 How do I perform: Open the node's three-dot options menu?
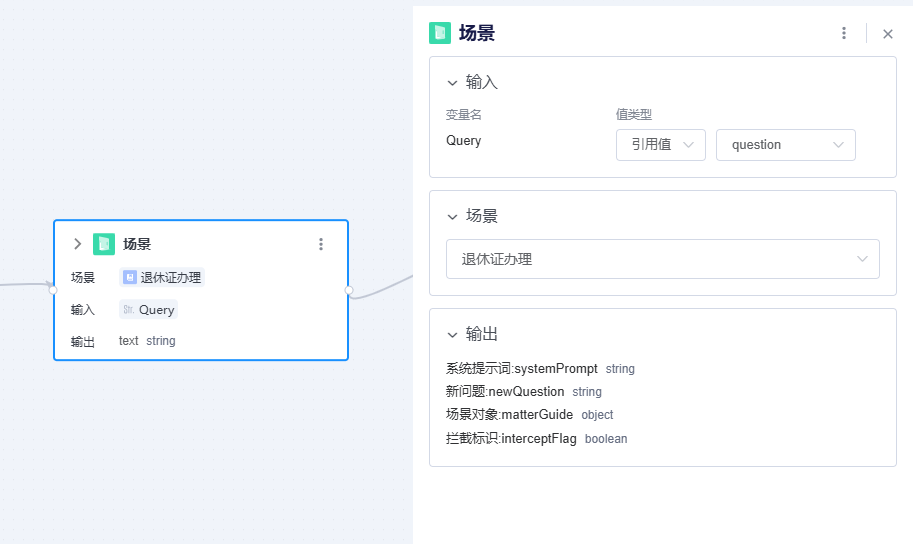point(321,244)
